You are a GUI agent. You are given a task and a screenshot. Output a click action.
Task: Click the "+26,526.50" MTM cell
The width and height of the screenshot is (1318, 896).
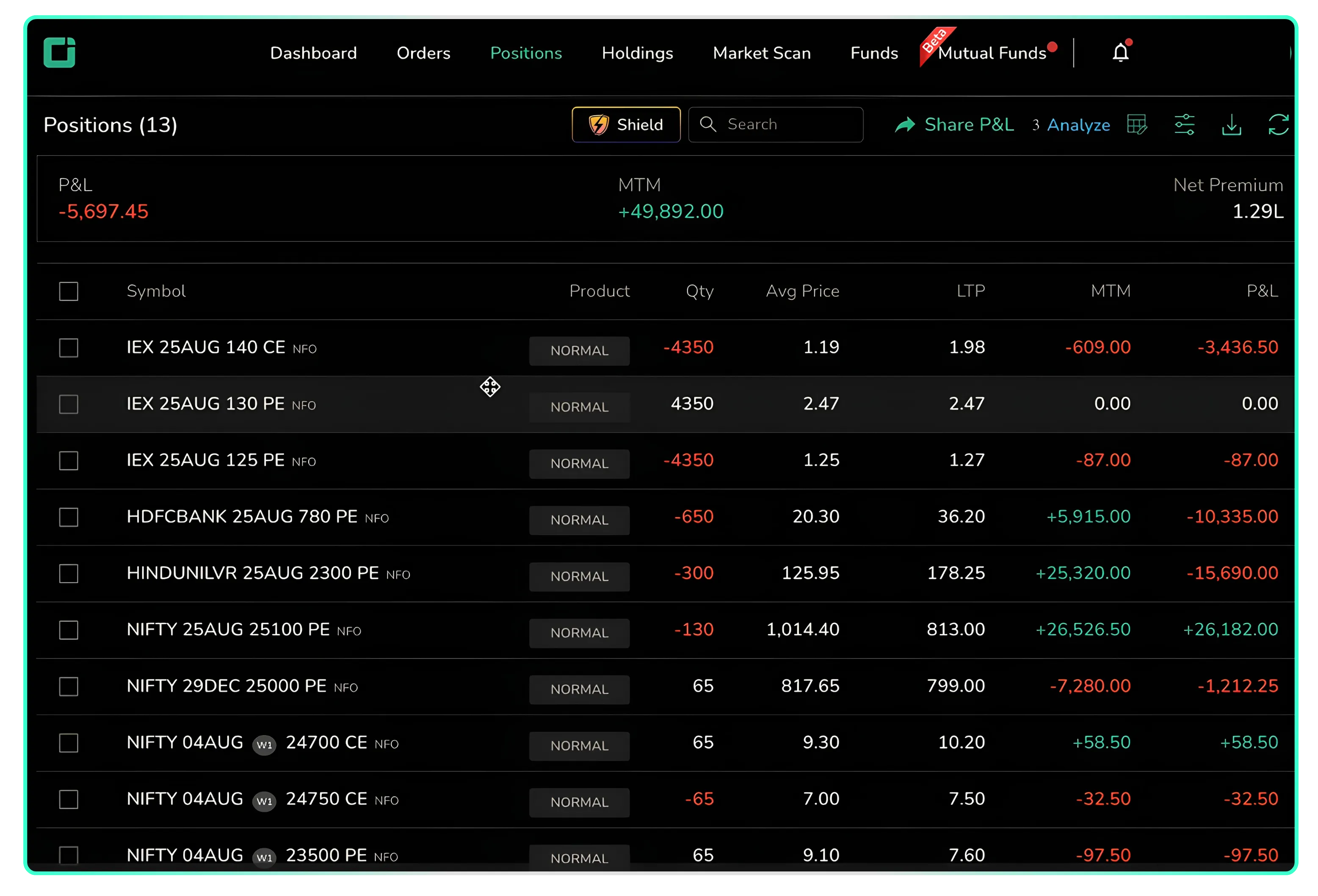pyautogui.click(x=1083, y=629)
